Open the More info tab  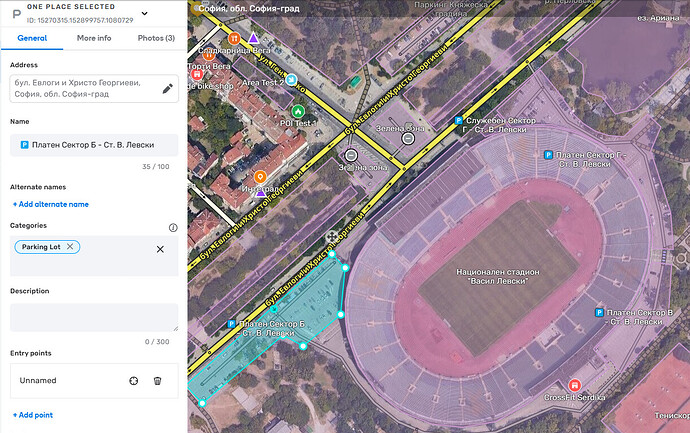94,38
